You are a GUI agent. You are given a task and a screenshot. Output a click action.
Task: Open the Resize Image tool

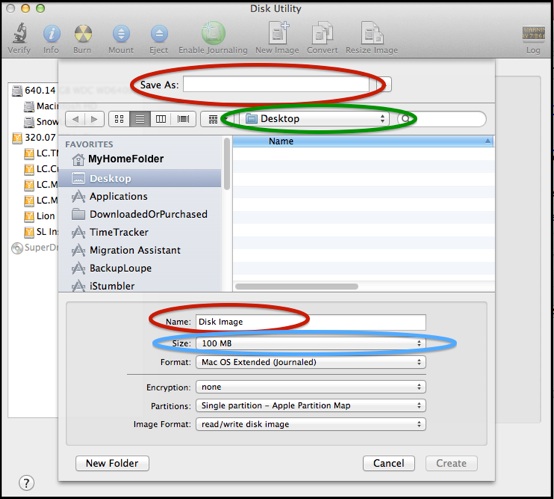coord(372,33)
